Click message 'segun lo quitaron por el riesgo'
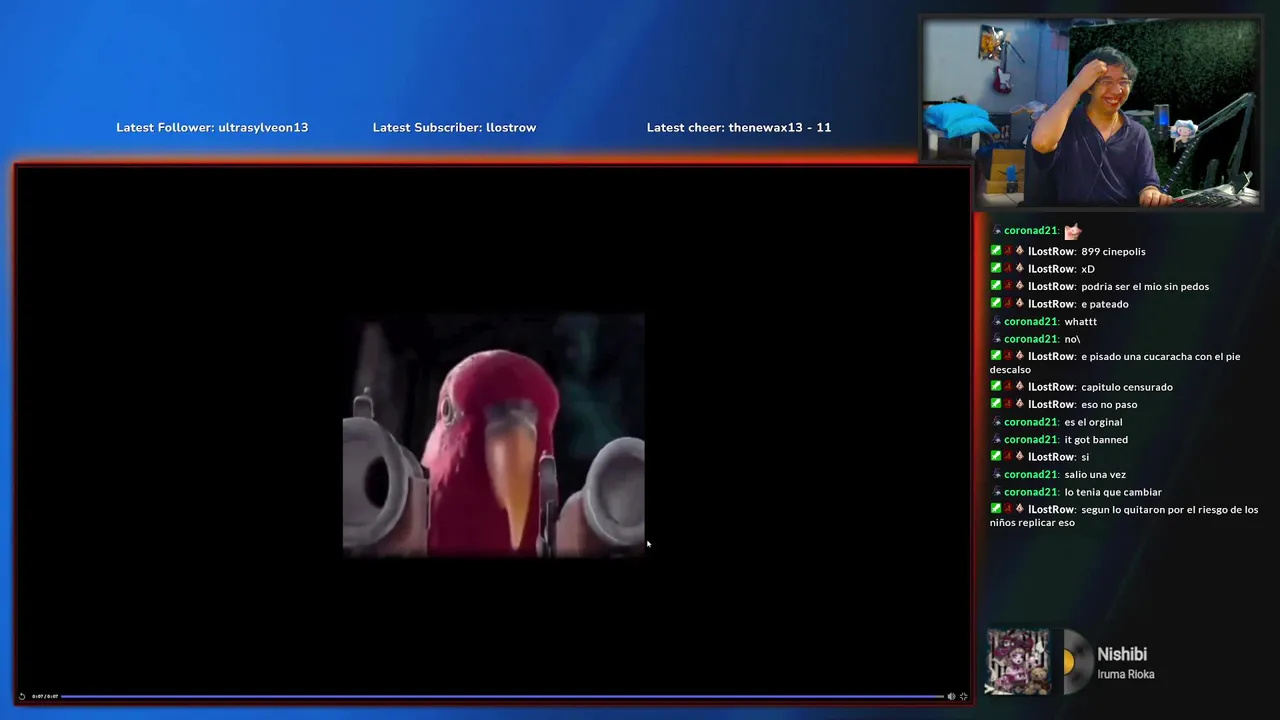The height and width of the screenshot is (720, 1280). click(1124, 516)
